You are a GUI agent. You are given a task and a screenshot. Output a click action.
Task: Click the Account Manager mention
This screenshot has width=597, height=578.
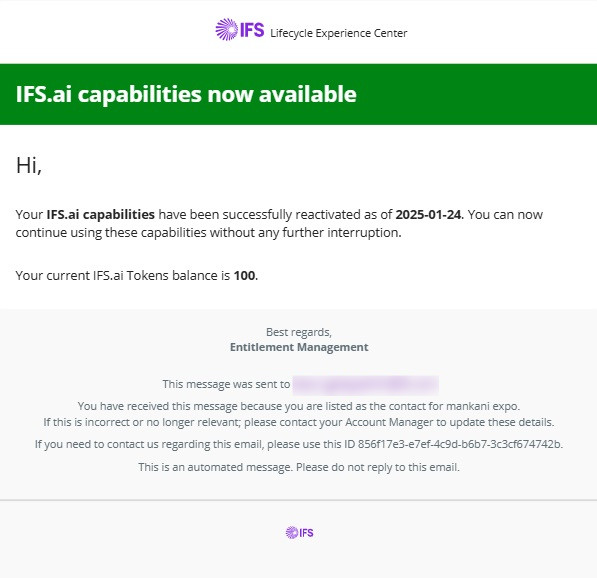(x=389, y=422)
